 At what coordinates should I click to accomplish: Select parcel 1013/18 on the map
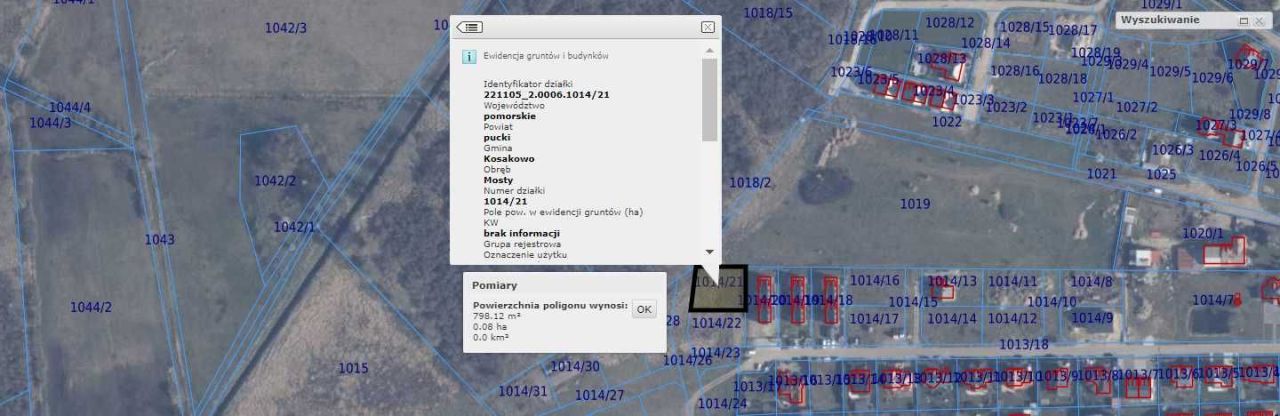tap(1024, 345)
